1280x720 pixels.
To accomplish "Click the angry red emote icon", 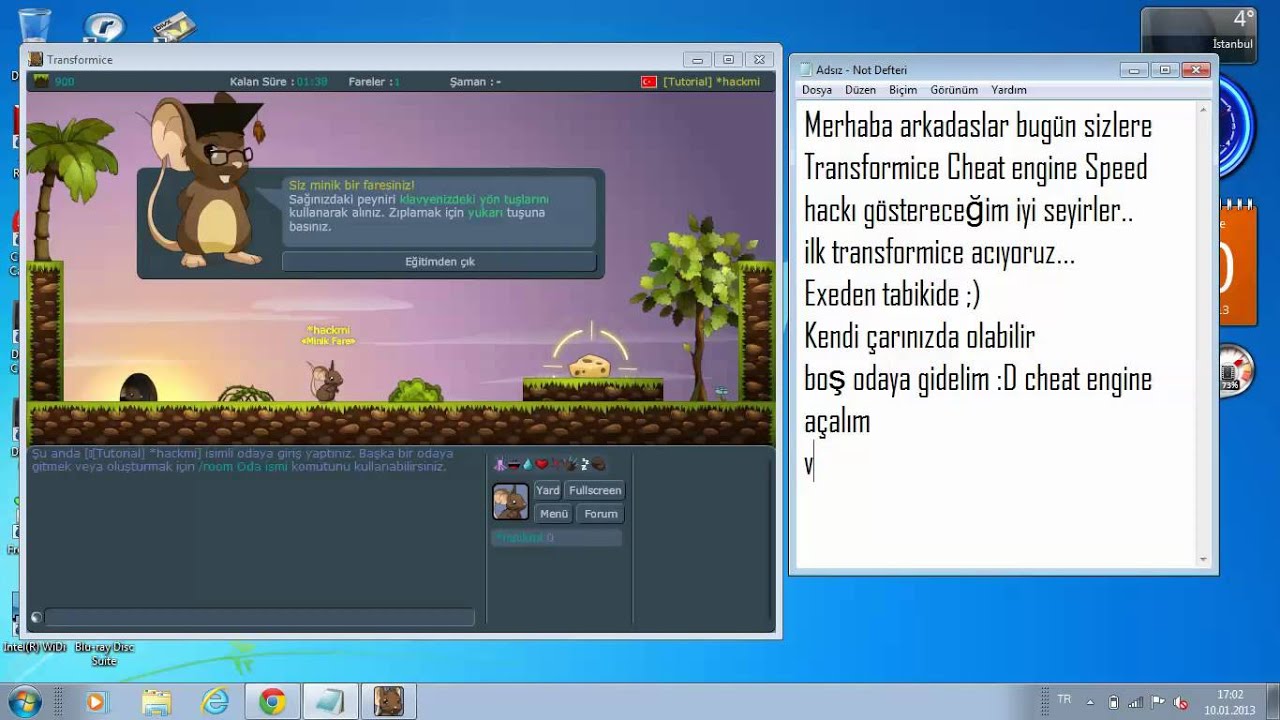I will point(556,464).
